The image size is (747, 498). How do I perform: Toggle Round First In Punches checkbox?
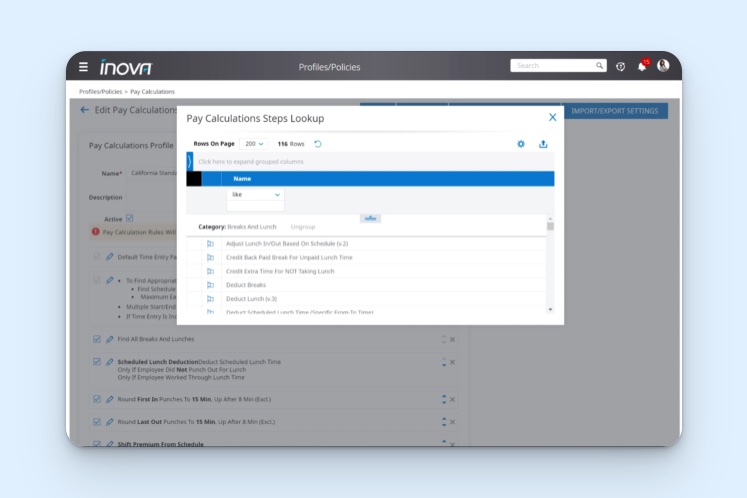(x=97, y=399)
